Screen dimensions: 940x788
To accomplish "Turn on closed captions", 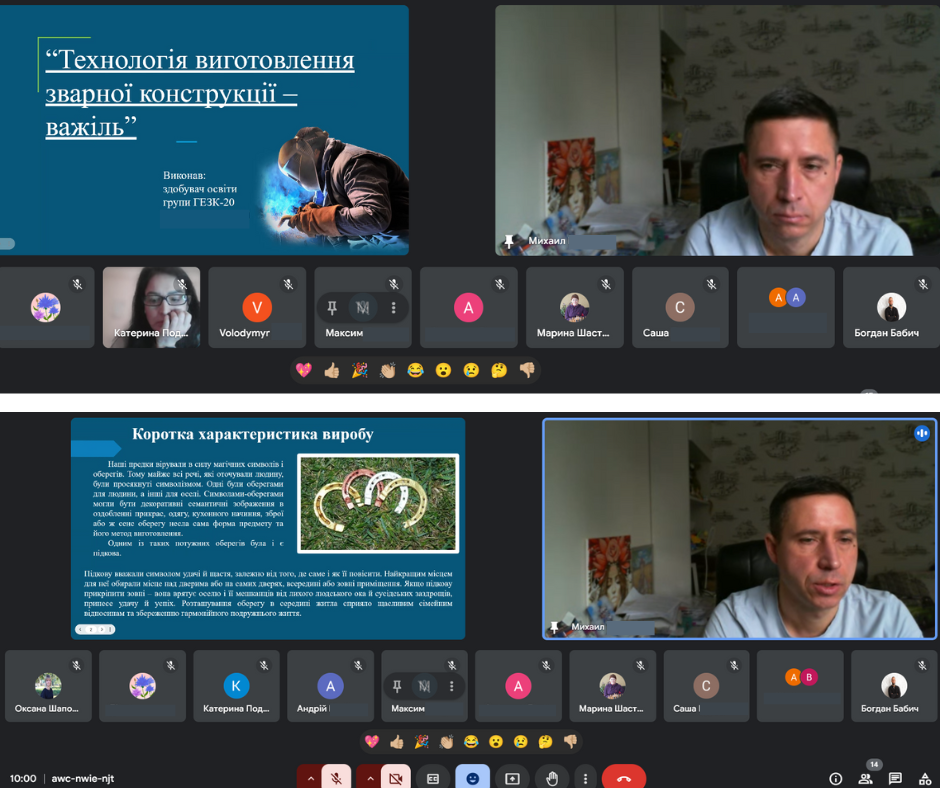I will click(433, 778).
